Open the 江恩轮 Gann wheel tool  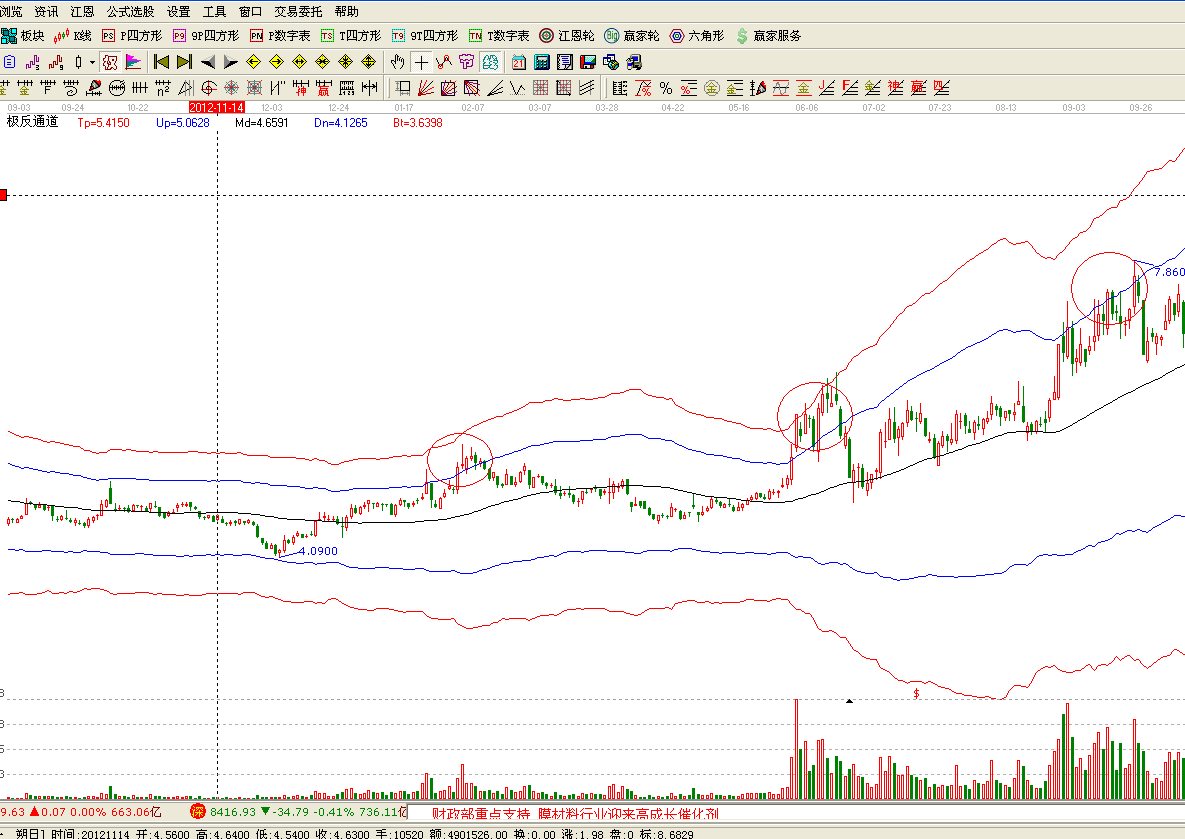(x=568, y=36)
